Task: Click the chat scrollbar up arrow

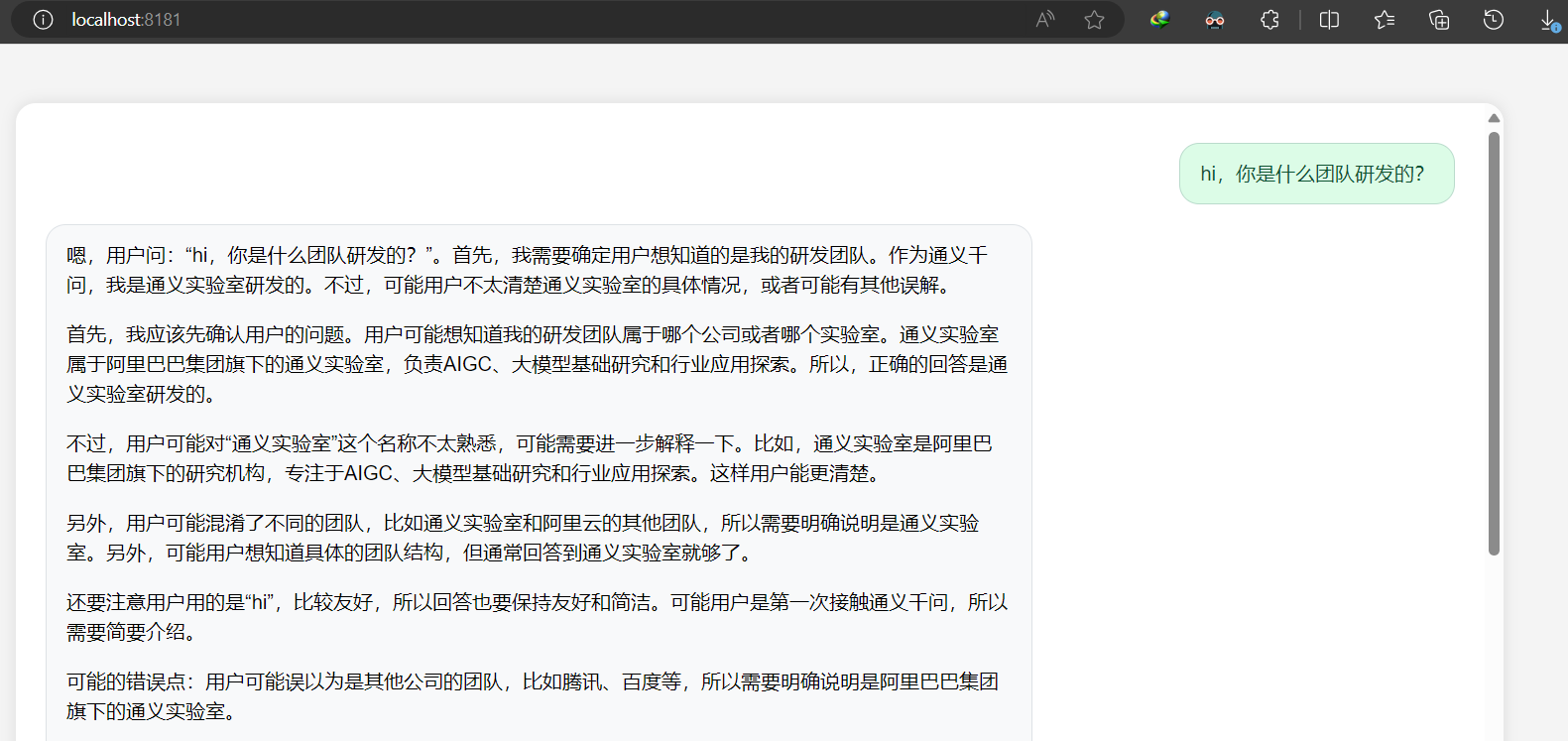Action: [x=1494, y=118]
